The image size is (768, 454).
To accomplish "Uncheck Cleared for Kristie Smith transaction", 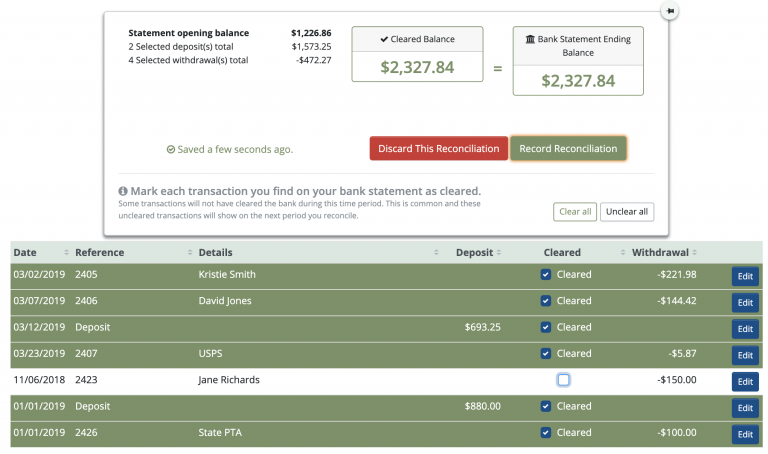I will 545,275.
